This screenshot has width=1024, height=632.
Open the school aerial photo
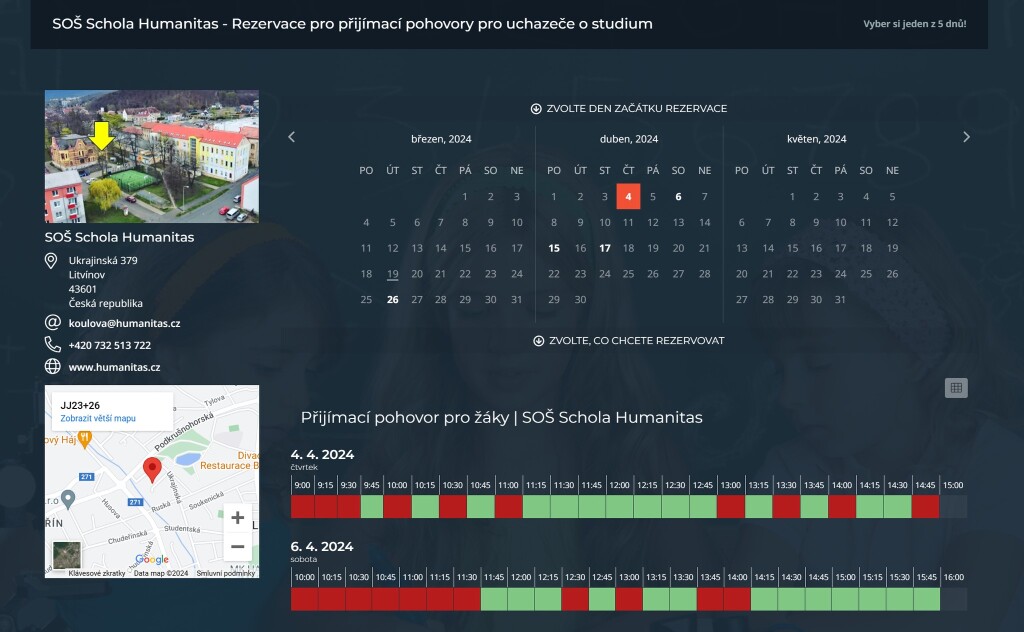pos(152,157)
